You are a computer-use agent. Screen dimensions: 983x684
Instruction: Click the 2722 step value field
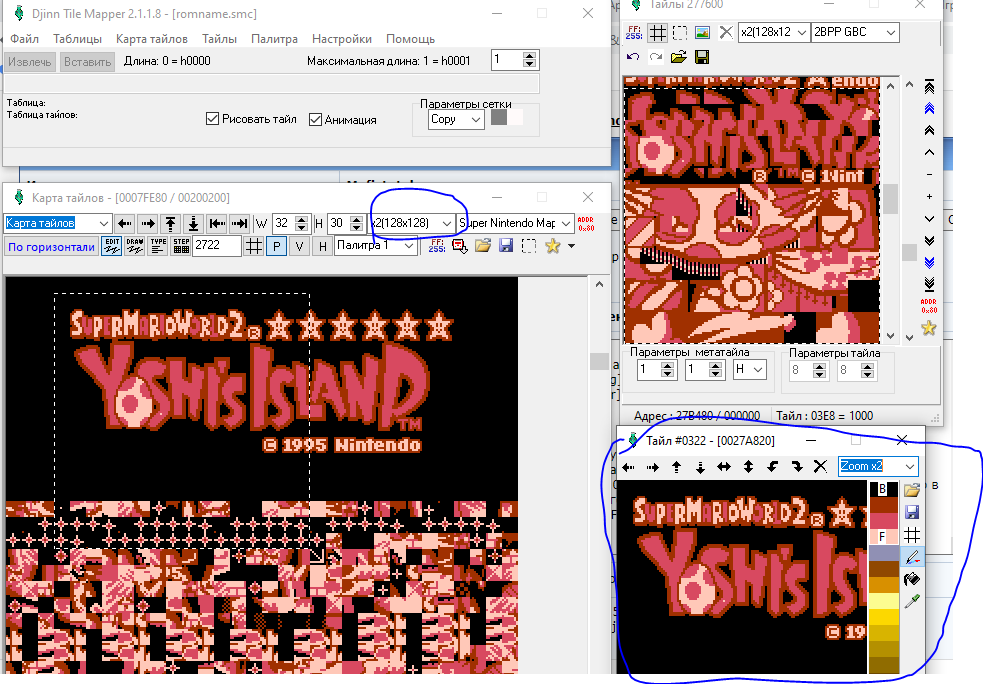[216, 246]
